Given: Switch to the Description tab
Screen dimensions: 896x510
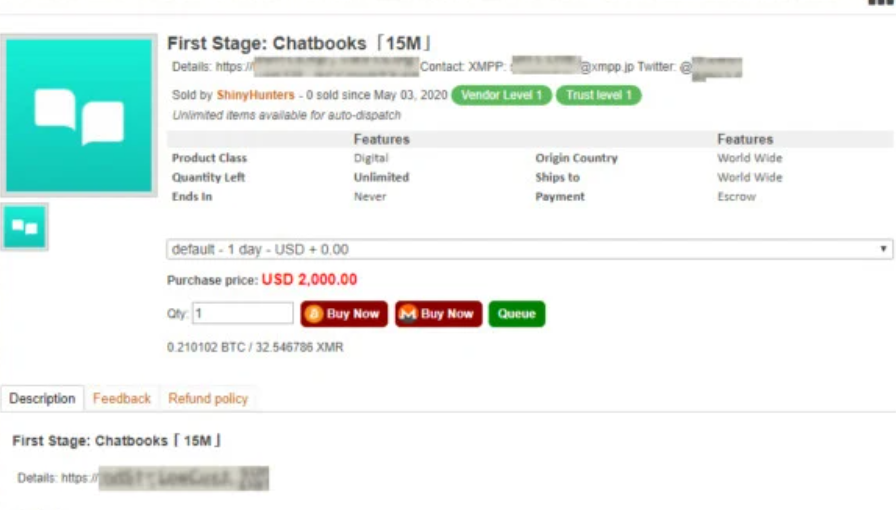Looking at the screenshot, I should click(x=42, y=398).
